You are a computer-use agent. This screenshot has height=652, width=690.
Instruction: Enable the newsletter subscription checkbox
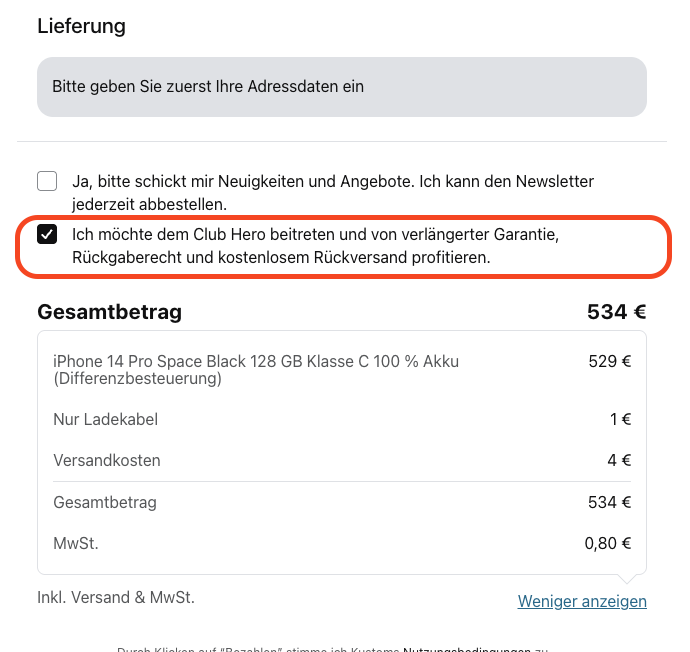(47, 181)
